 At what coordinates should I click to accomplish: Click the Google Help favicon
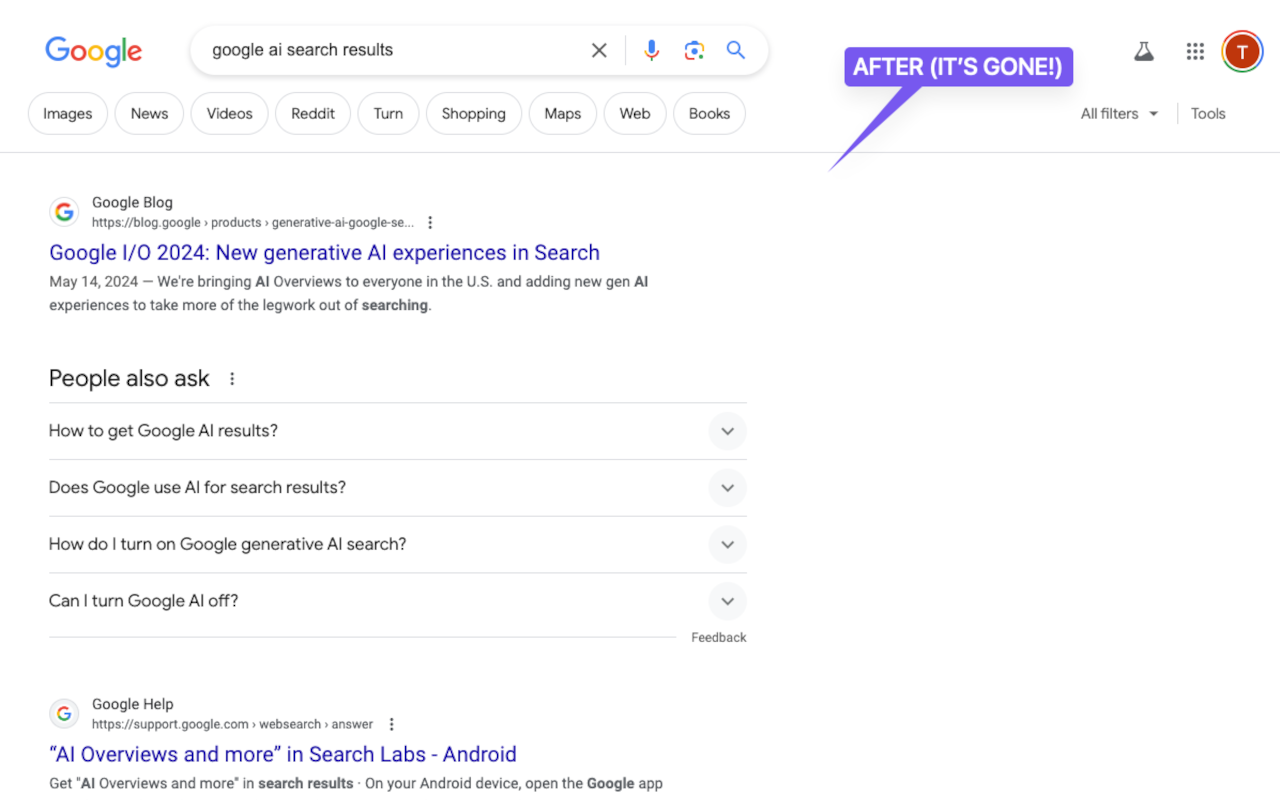coord(64,713)
